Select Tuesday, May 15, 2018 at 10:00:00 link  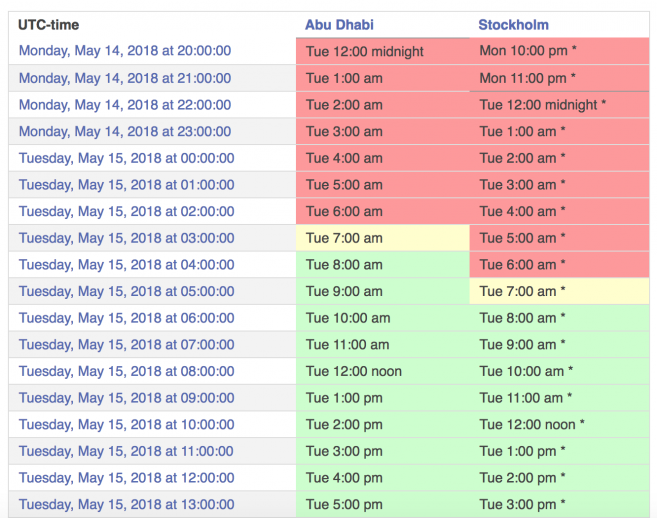point(126,424)
